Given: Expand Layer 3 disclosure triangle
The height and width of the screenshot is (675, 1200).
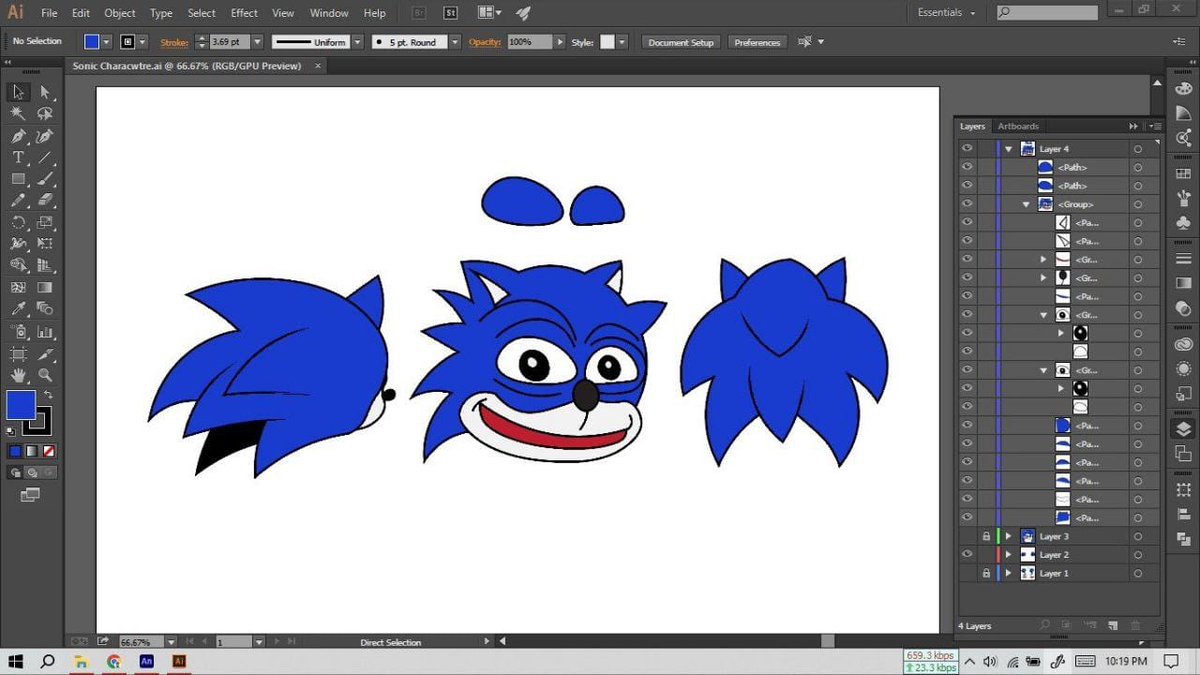Looking at the screenshot, I should 1008,537.
